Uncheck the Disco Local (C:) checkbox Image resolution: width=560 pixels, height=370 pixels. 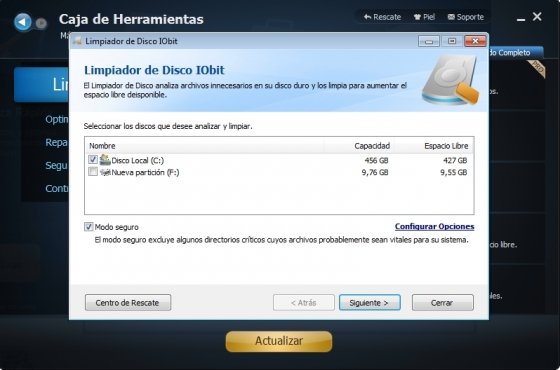click(x=93, y=159)
